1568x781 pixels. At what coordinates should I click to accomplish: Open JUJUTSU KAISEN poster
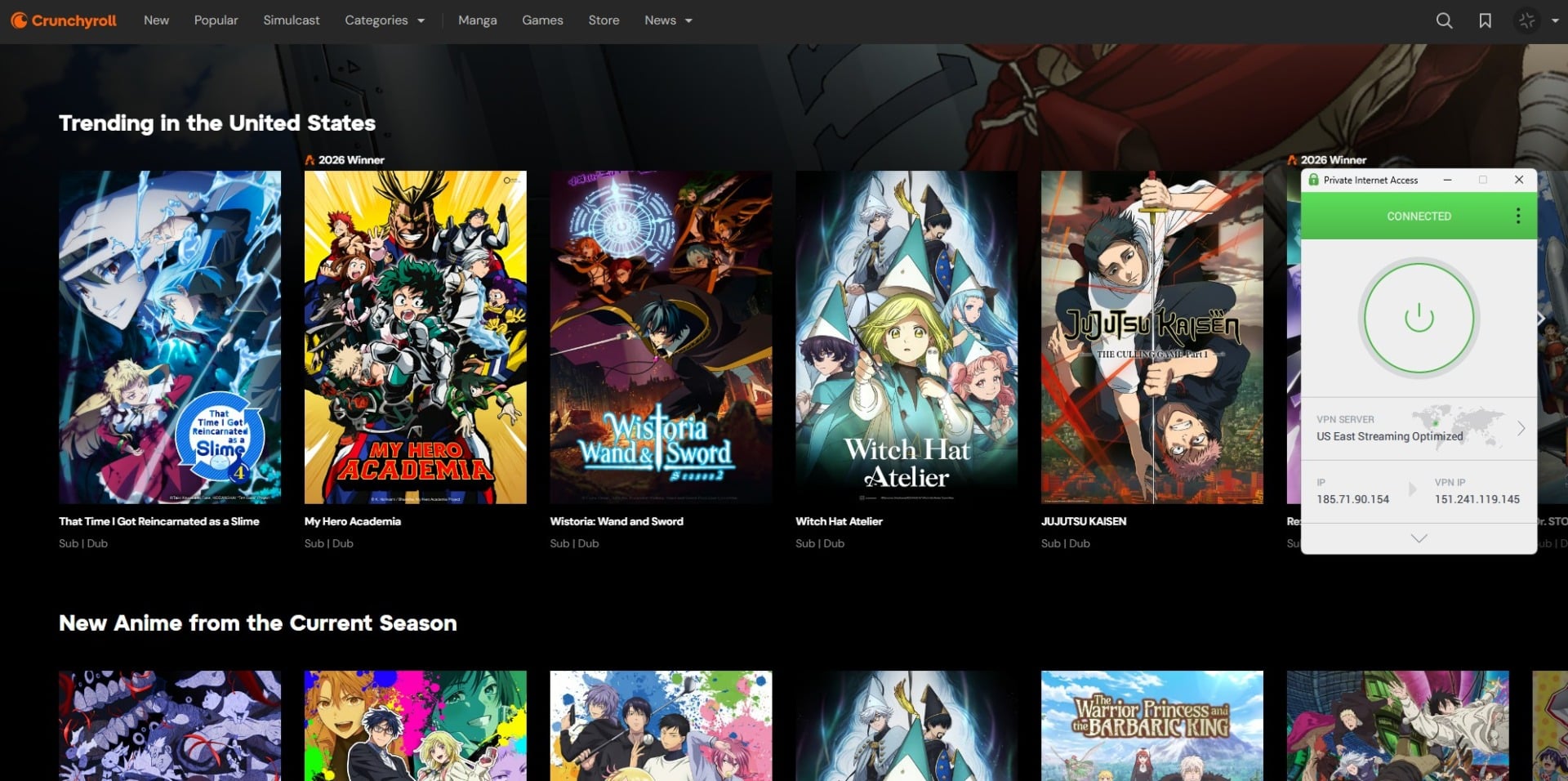click(1152, 337)
